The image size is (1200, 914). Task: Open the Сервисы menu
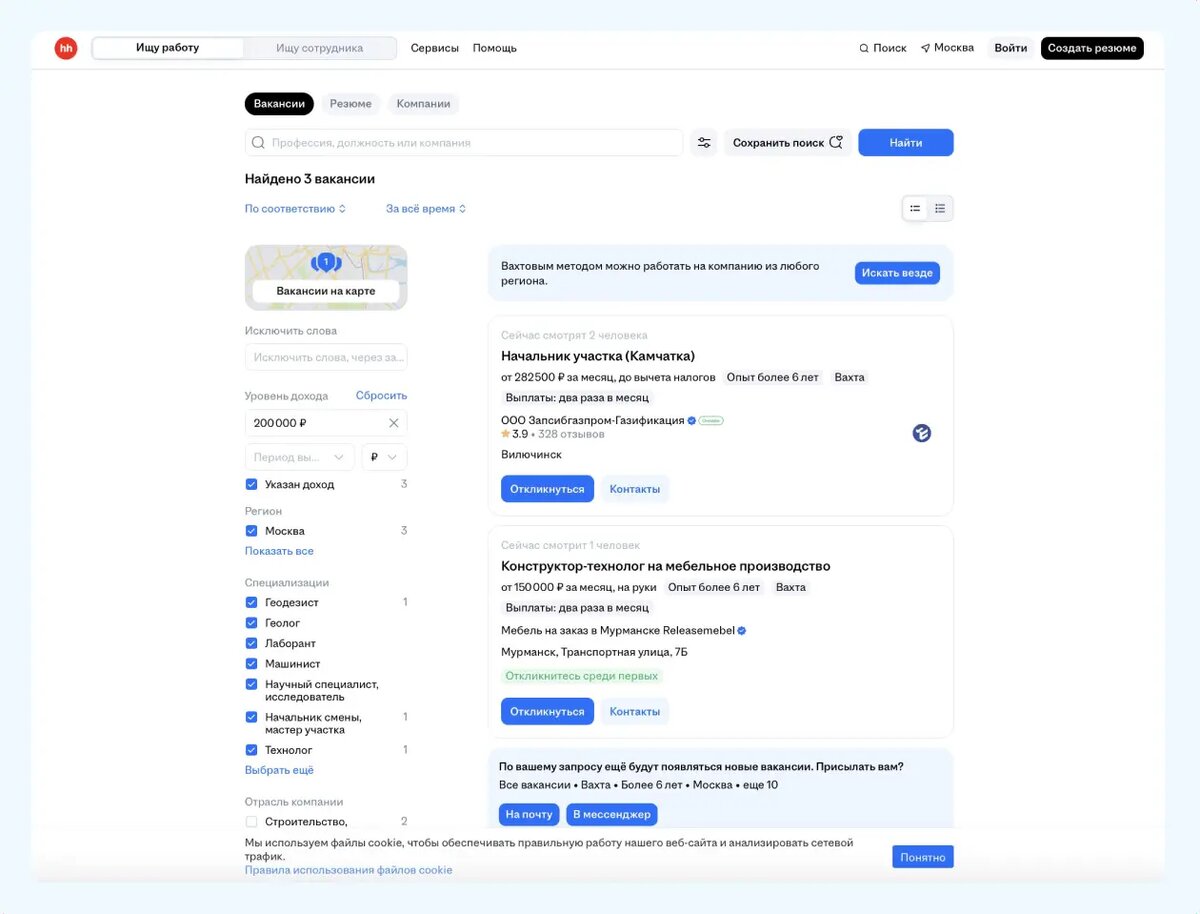(x=434, y=47)
